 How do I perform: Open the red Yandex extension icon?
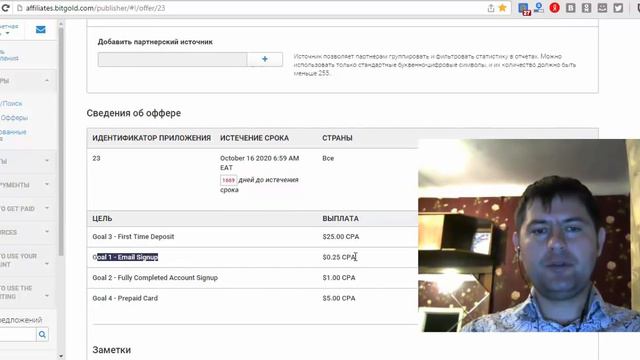[x=554, y=8]
